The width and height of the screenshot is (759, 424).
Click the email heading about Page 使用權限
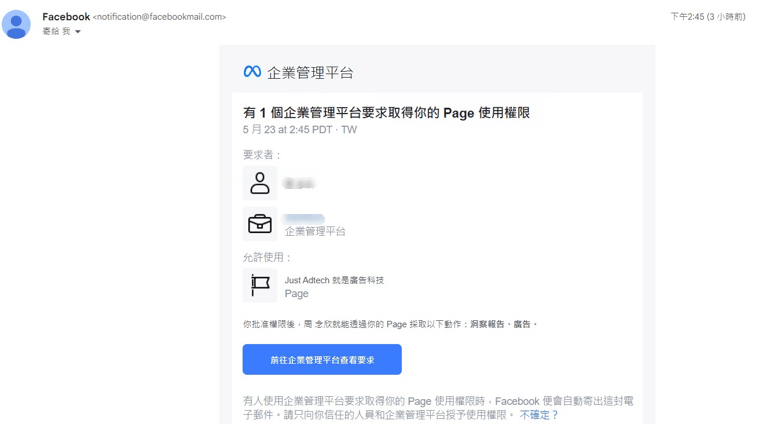coord(386,113)
